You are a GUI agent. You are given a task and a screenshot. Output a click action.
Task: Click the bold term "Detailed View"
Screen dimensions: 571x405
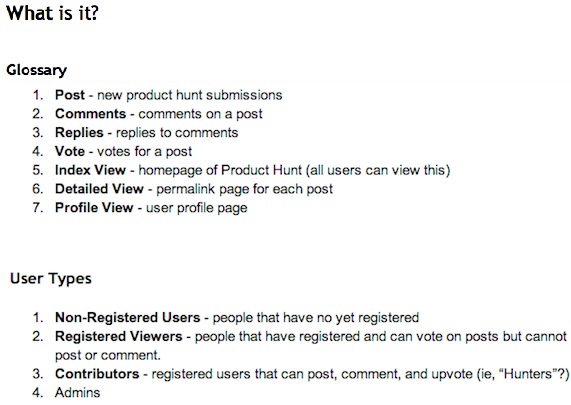pos(99,189)
